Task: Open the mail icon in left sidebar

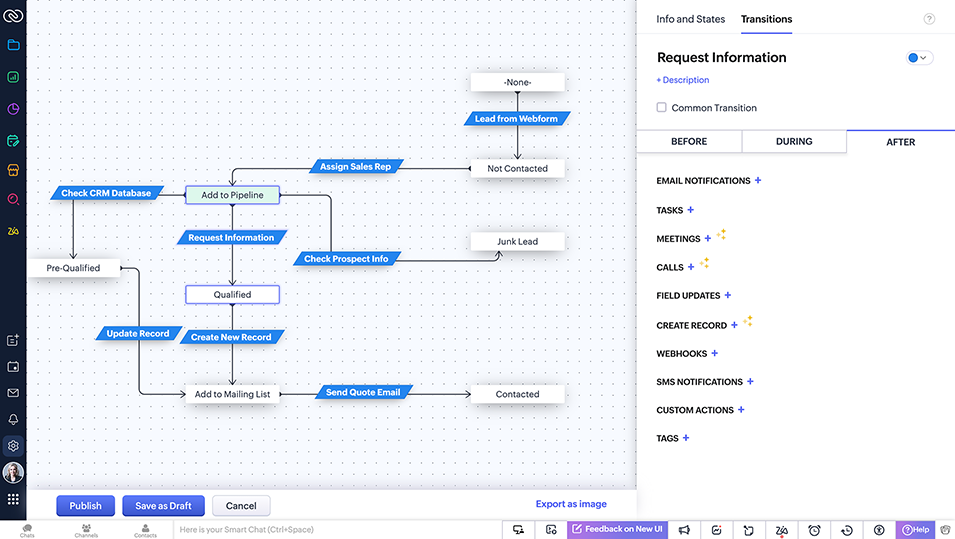Action: (x=13, y=394)
